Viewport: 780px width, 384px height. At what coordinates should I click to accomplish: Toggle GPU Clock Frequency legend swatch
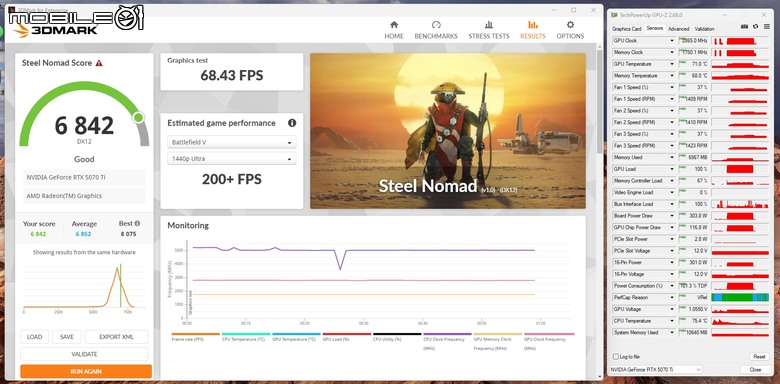(x=549, y=334)
